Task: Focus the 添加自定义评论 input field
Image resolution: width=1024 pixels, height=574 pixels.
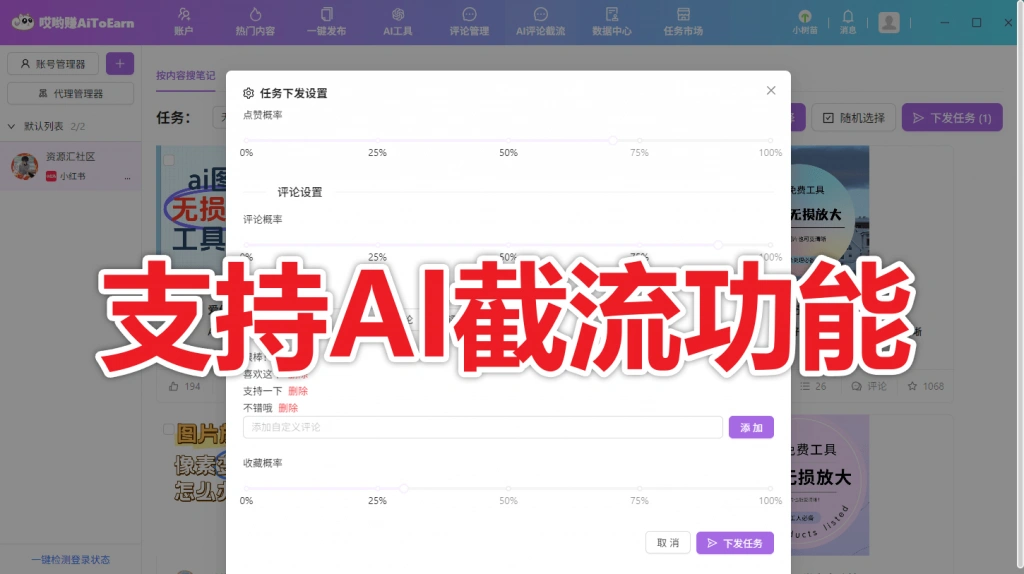Action: click(x=482, y=427)
